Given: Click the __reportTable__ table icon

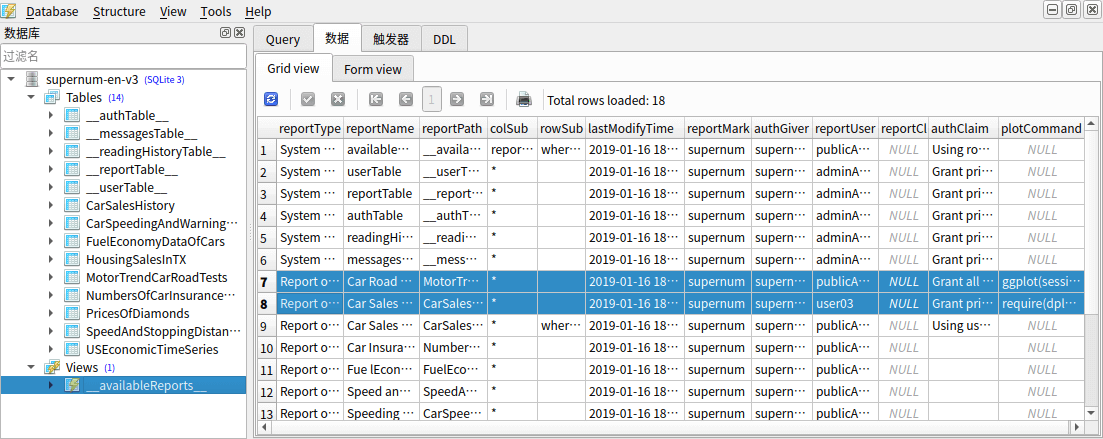Looking at the screenshot, I should pos(72,170).
